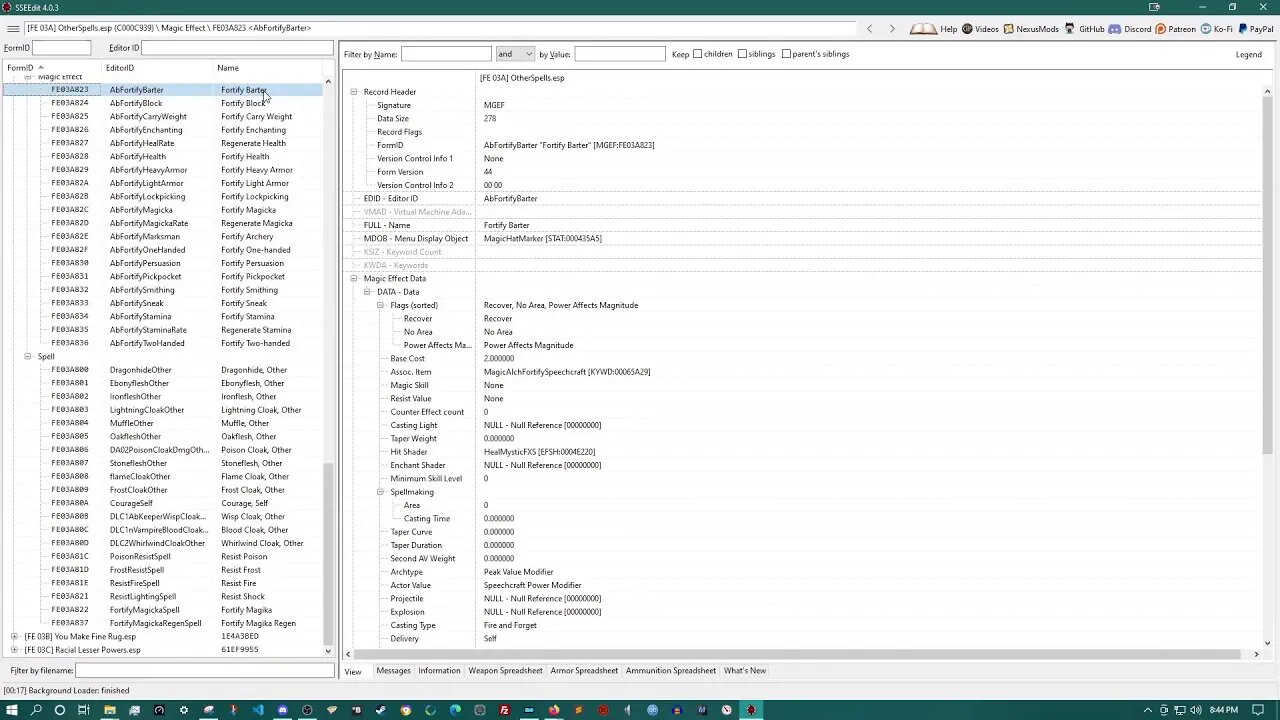
Task: Open Cortana from the taskbar
Action: (60, 710)
